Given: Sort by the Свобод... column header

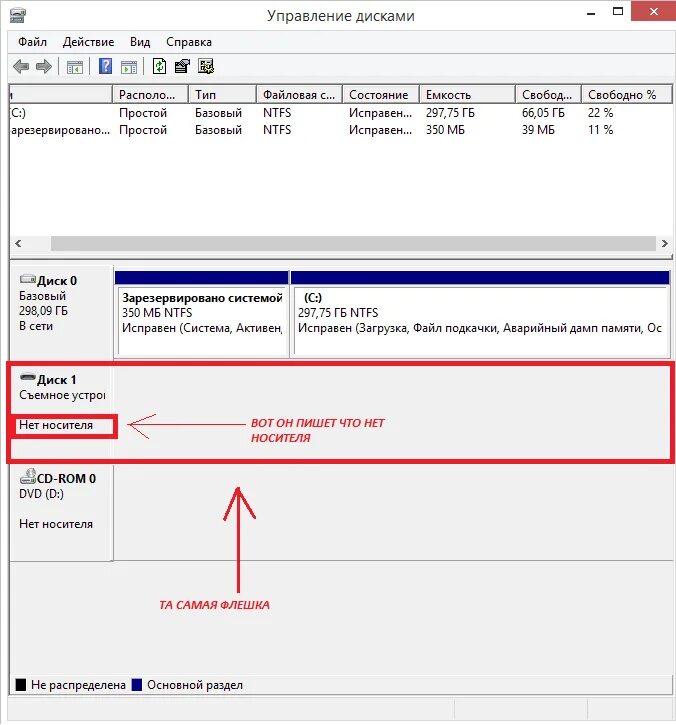Looking at the screenshot, I should click(x=548, y=94).
